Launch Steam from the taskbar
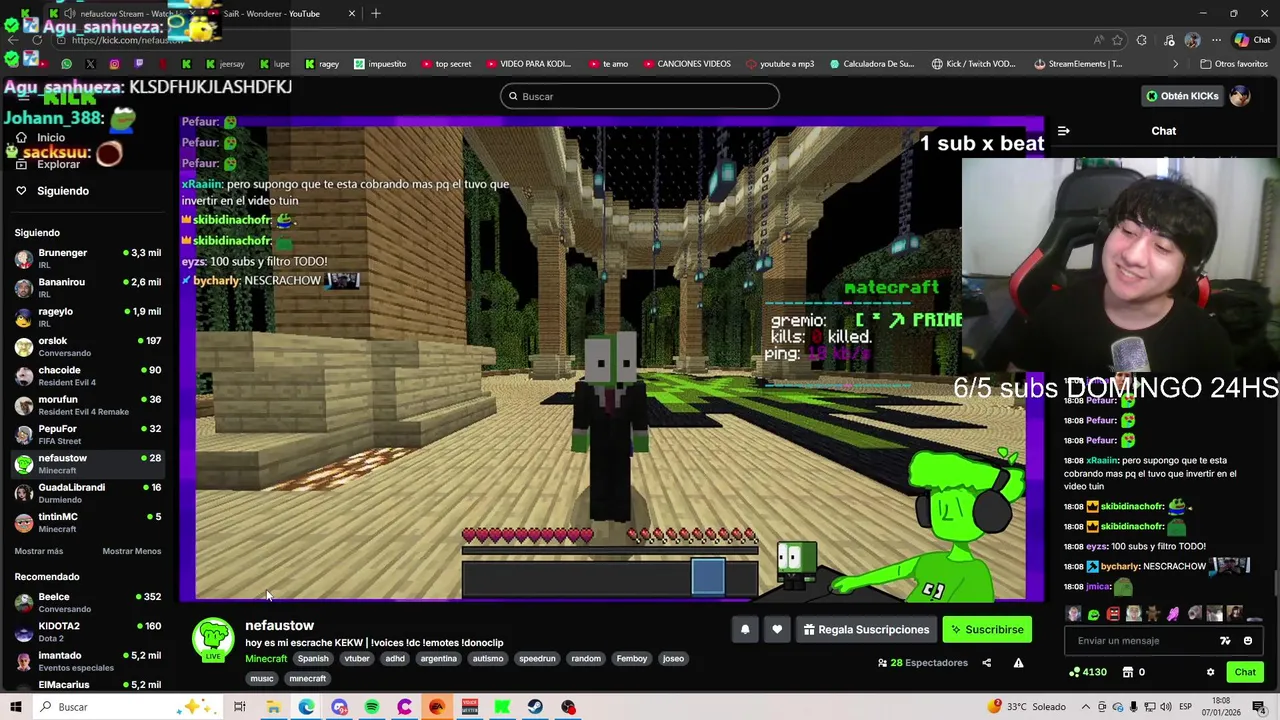1280x720 pixels. (535, 707)
